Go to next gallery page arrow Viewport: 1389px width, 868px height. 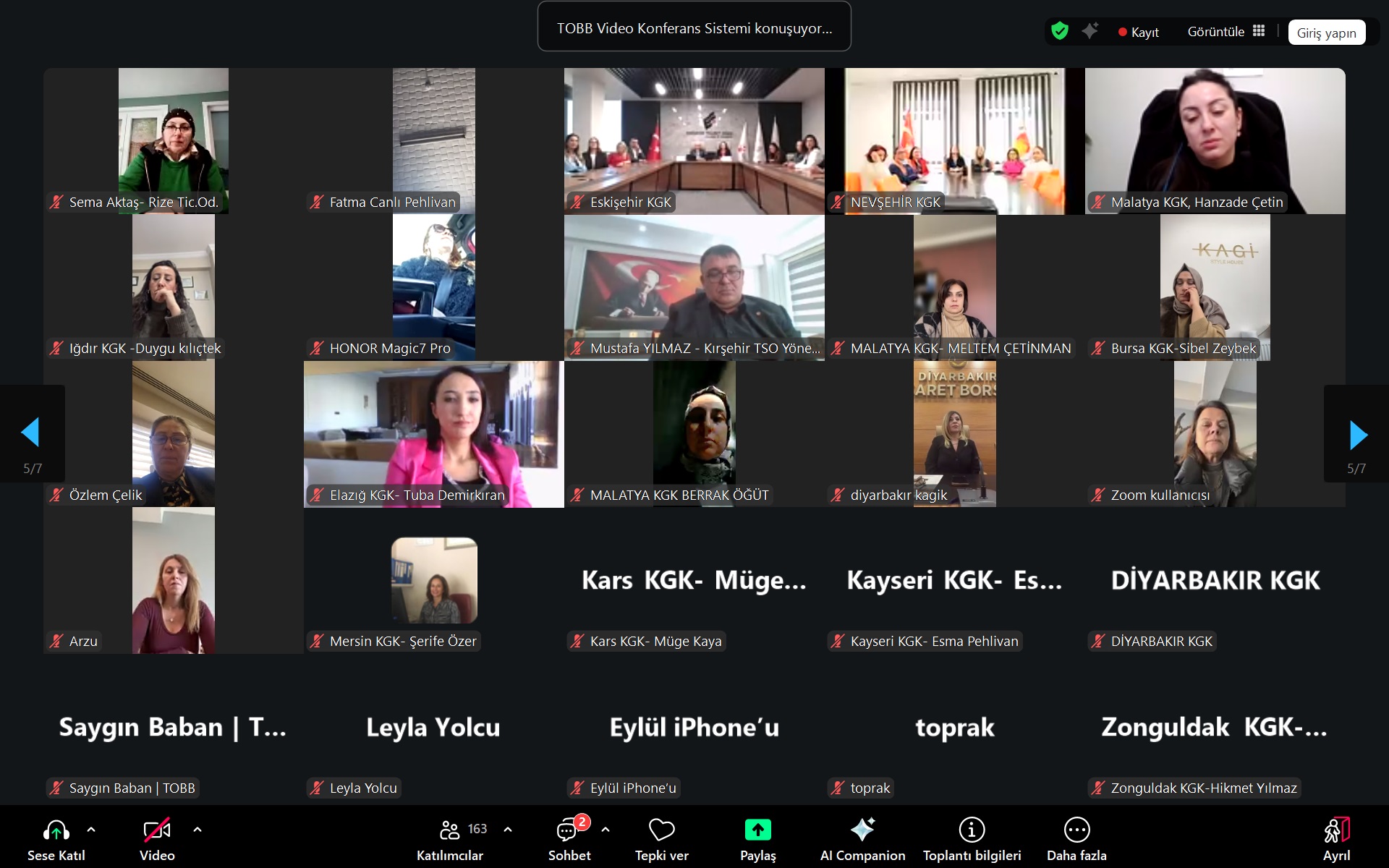click(1358, 434)
